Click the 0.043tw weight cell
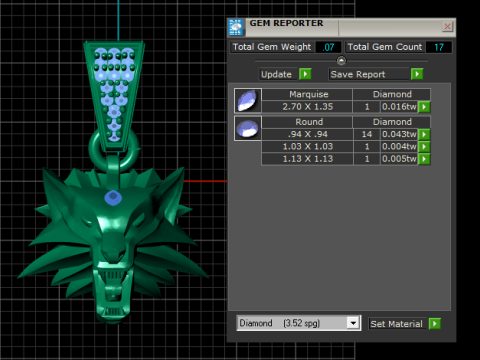480x360 pixels. click(399, 134)
